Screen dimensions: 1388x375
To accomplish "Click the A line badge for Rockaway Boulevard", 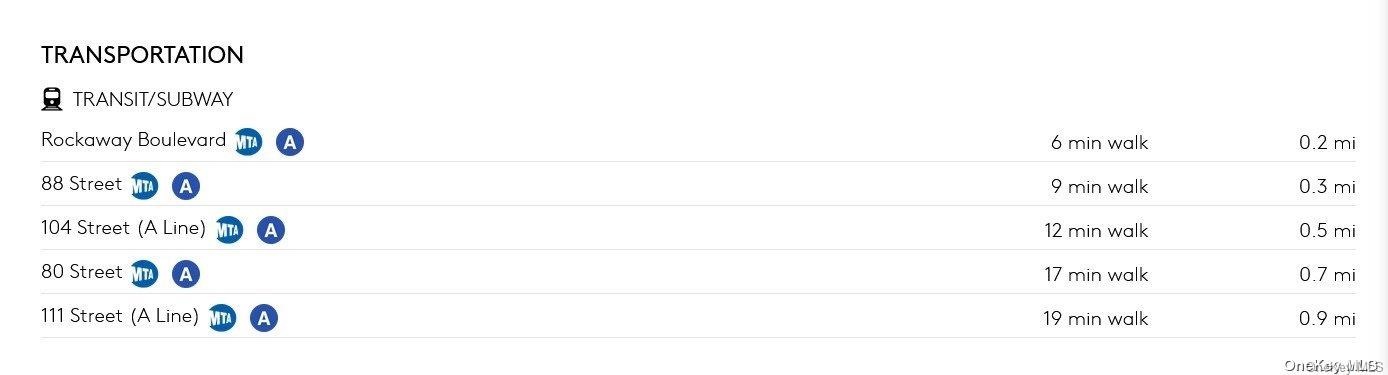I will pyautogui.click(x=290, y=142).
